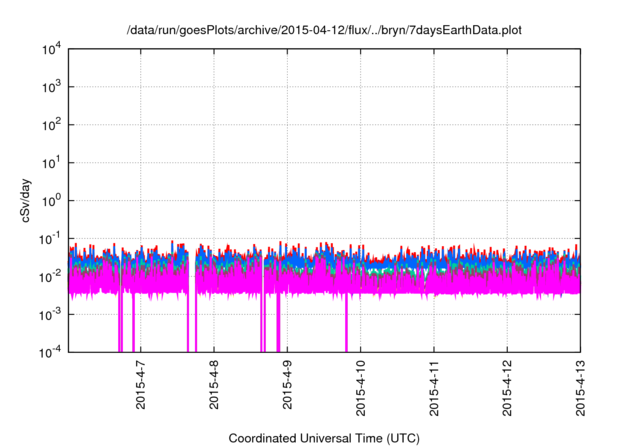Click the 10^-1 y-axis tick label
The width and height of the screenshot is (640, 448).
click(x=50, y=238)
